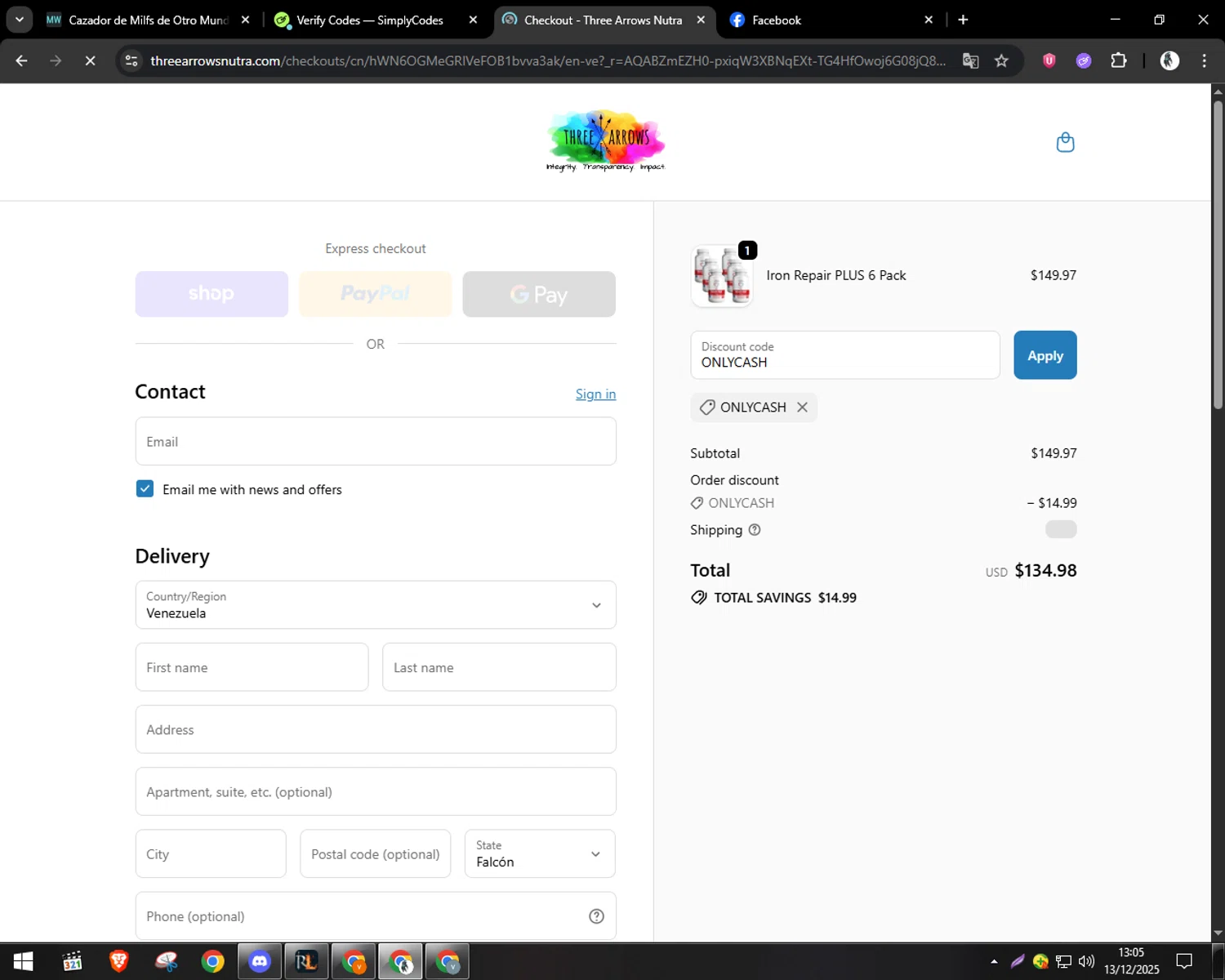The image size is (1225, 980).
Task: Open the Rocket League taskbar icon
Action: (306, 962)
